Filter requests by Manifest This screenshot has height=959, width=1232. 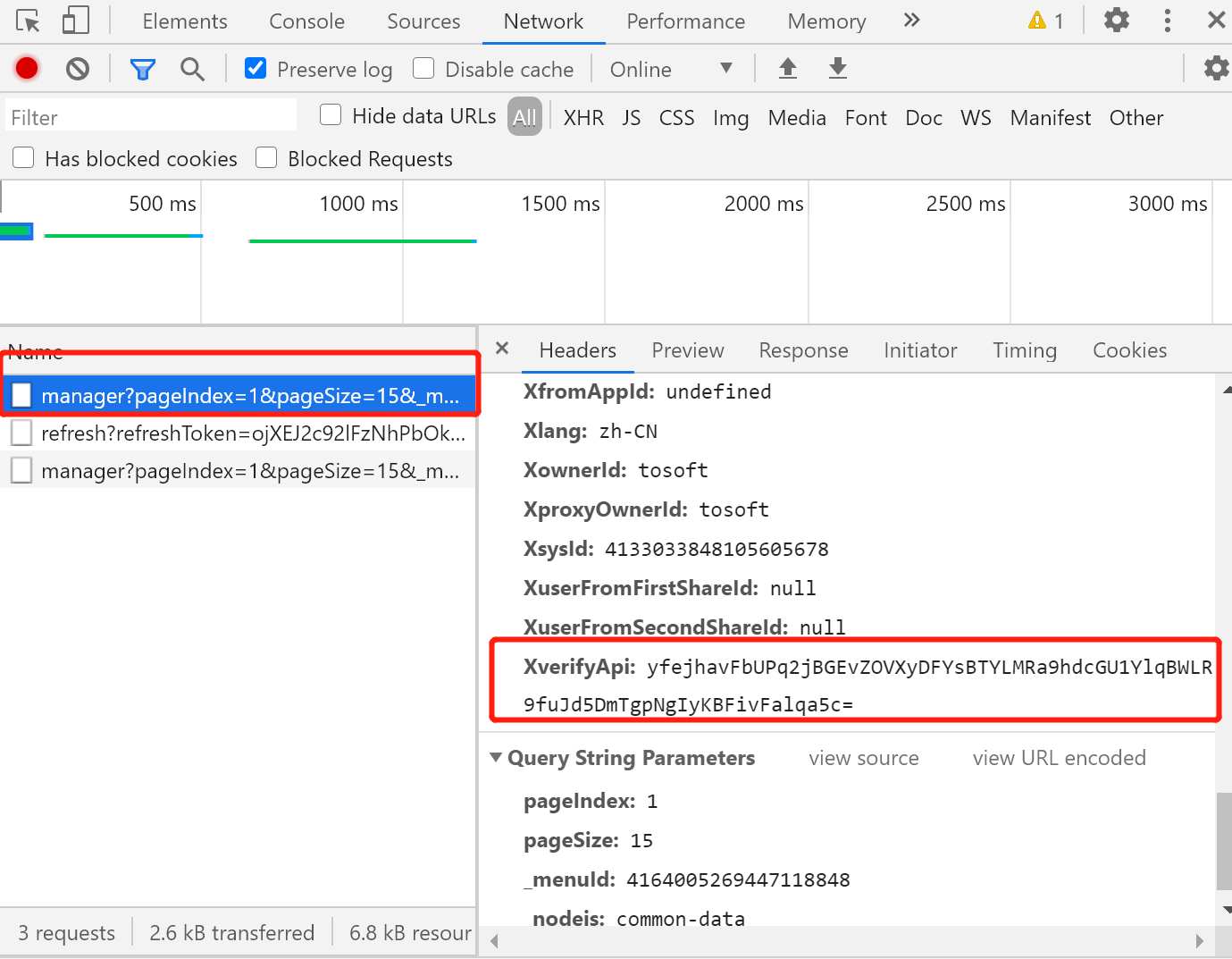(1051, 118)
